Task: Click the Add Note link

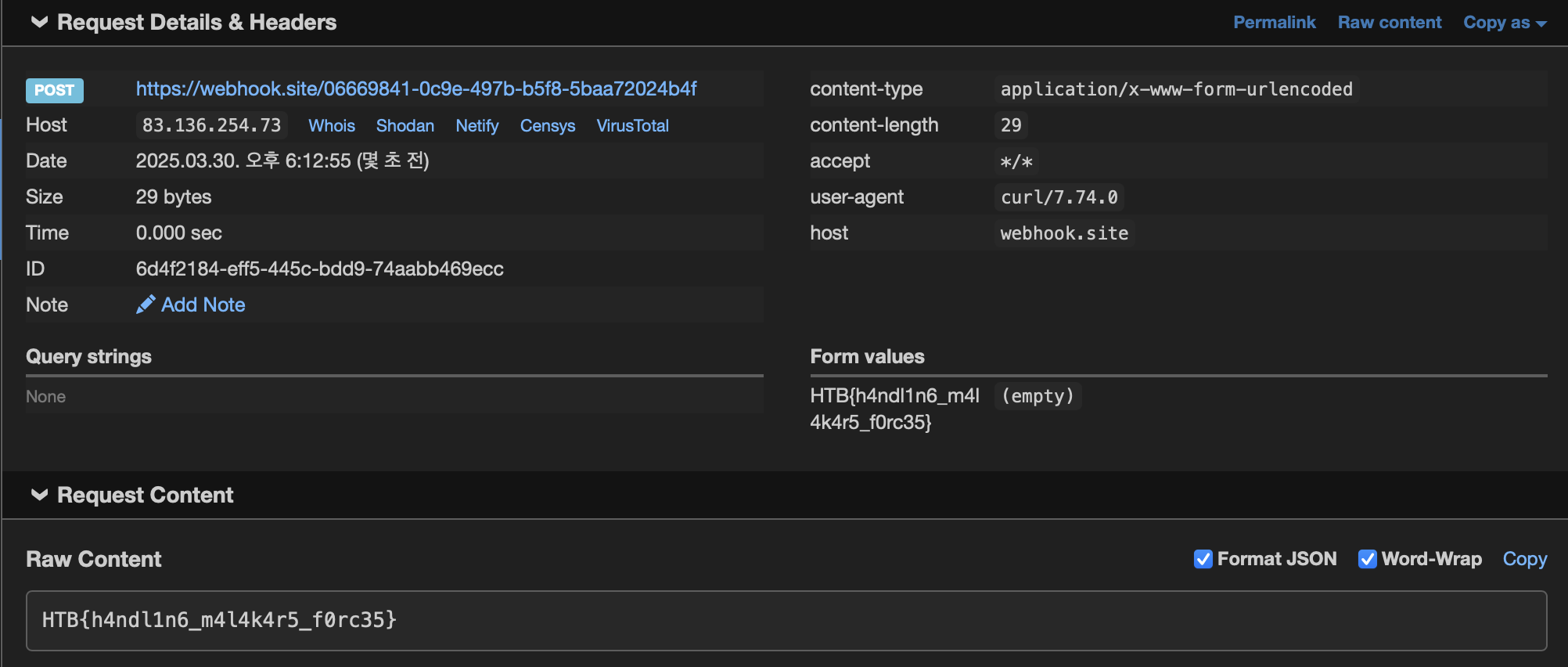Action: 203,305
